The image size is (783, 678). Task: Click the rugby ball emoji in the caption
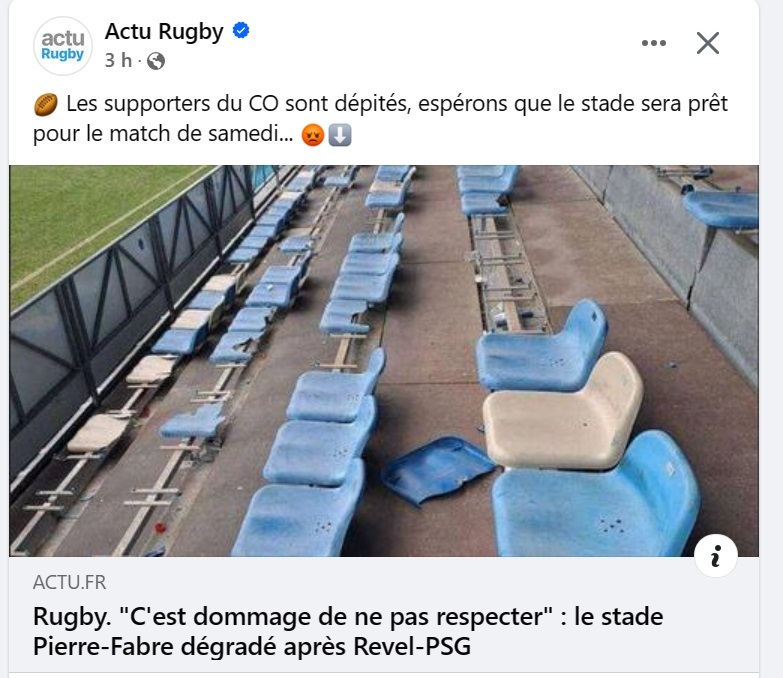tap(45, 105)
